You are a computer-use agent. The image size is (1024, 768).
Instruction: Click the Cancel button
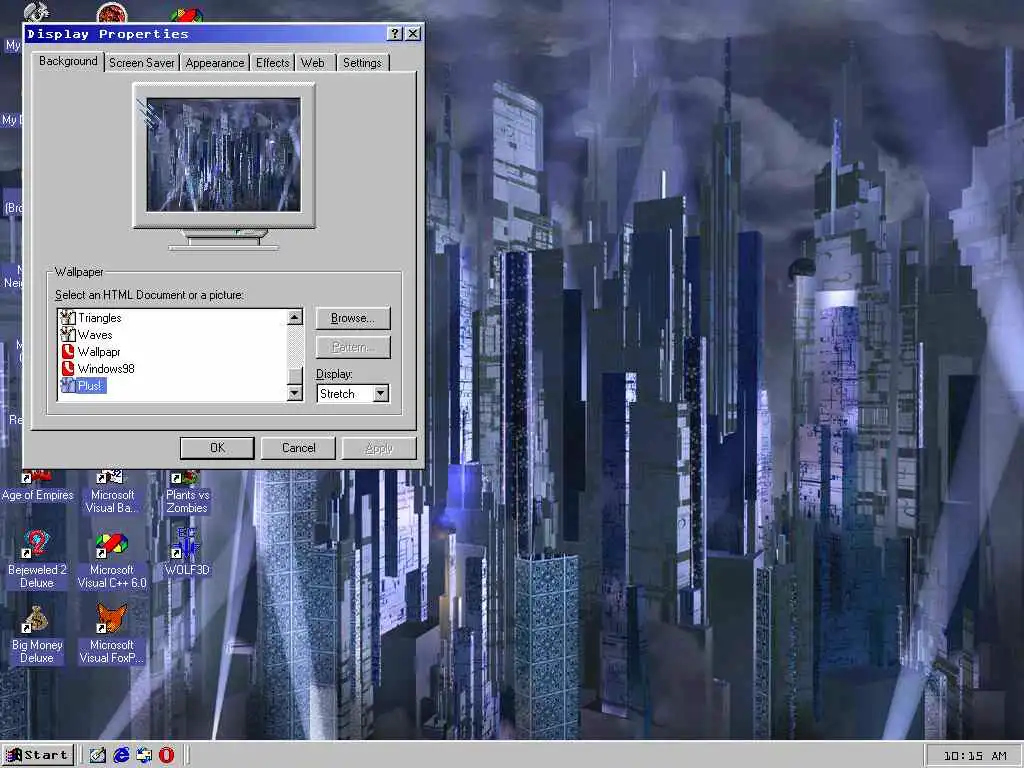(298, 448)
